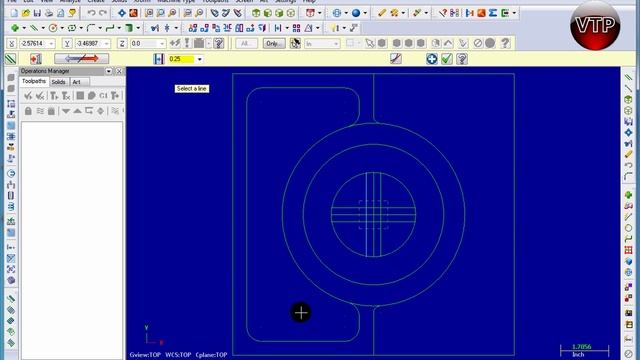The width and height of the screenshot is (640, 360).
Task: Fit geometry to screen
Action: [122, 13]
